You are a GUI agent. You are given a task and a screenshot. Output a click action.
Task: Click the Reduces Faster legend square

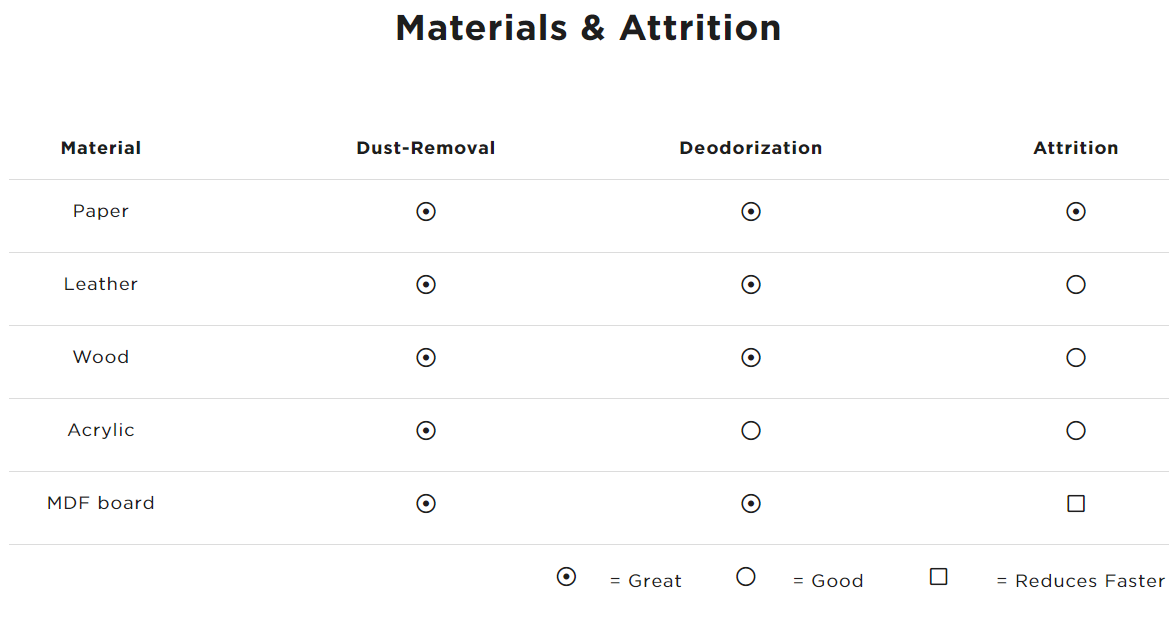click(938, 577)
